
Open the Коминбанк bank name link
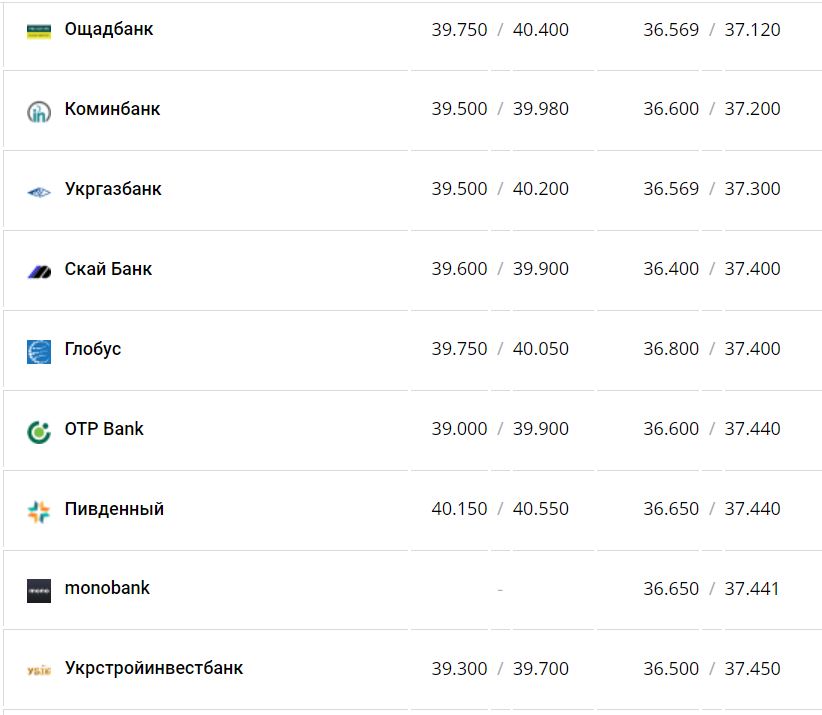(x=112, y=109)
